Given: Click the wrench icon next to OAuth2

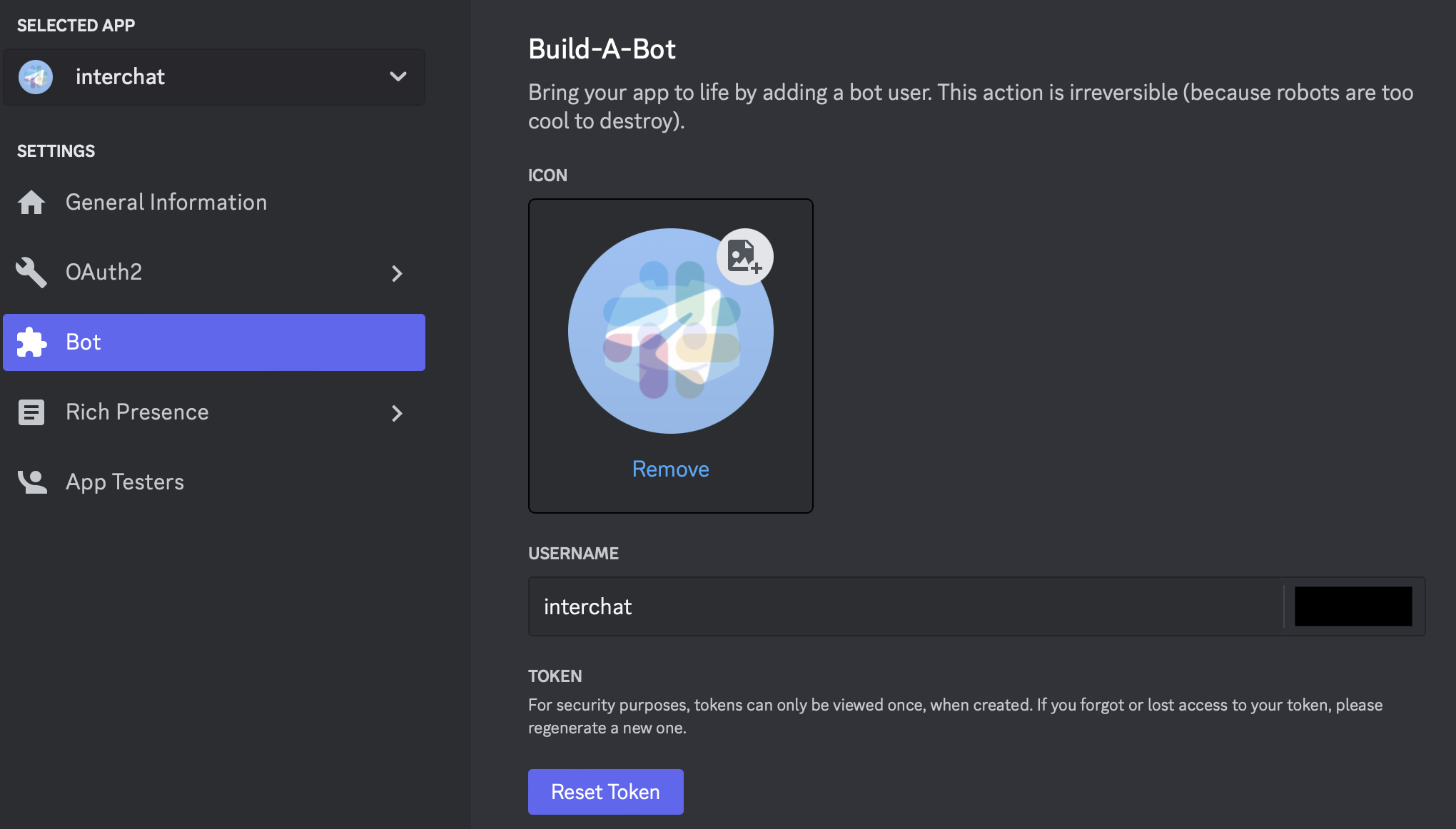Looking at the screenshot, I should point(31,273).
